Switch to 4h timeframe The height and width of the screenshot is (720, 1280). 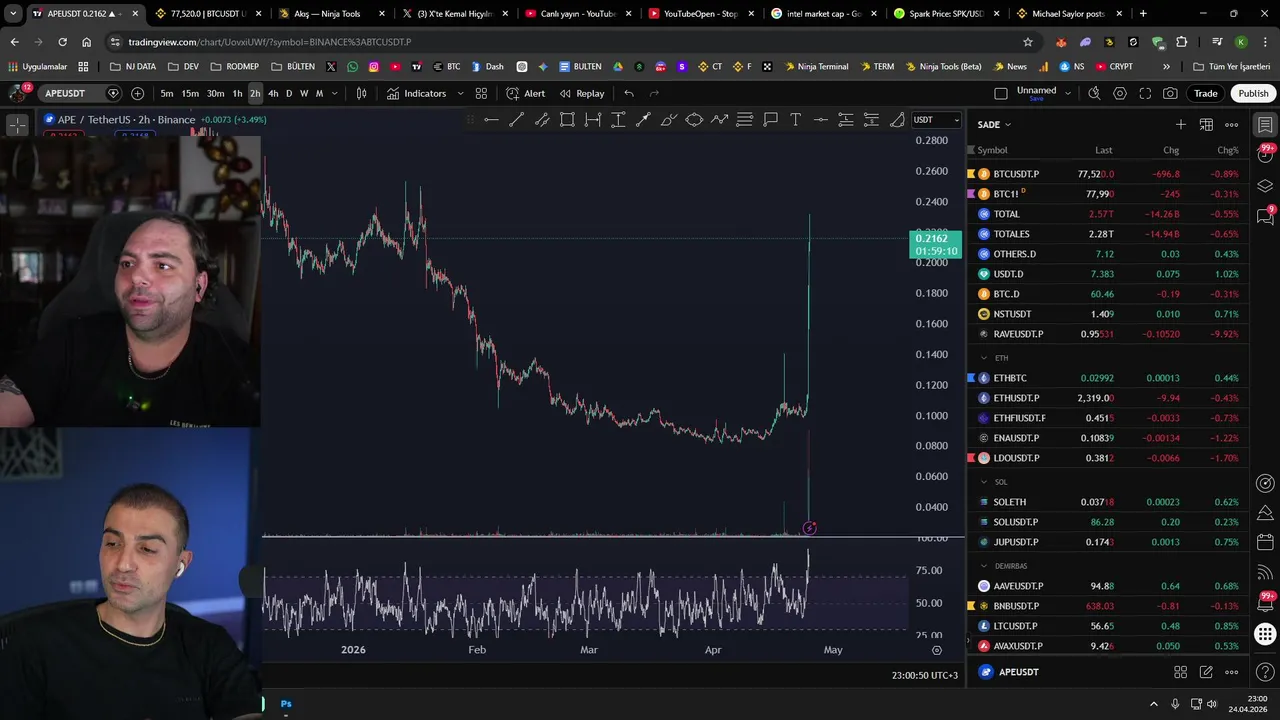click(273, 93)
